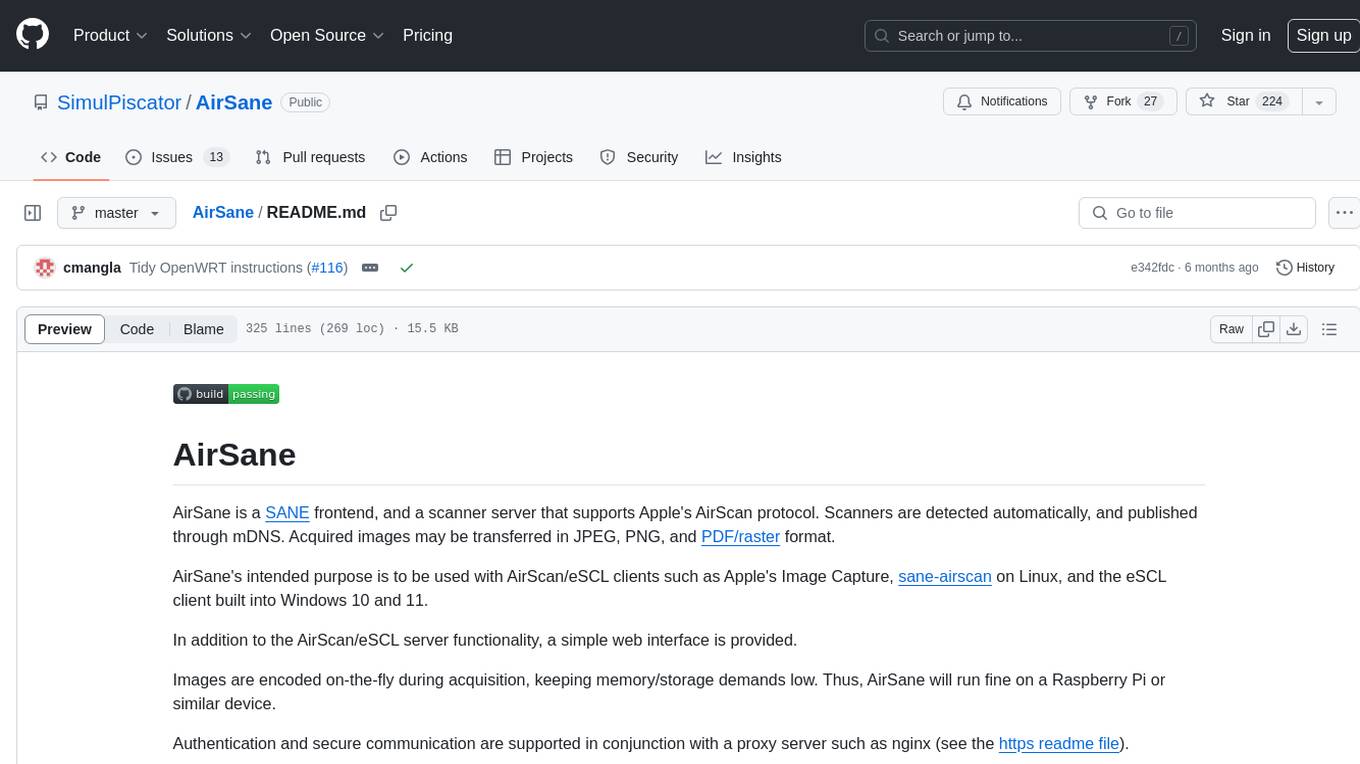Screen dimensions: 1360x764
Task: Open the file History
Action: 1305,268
